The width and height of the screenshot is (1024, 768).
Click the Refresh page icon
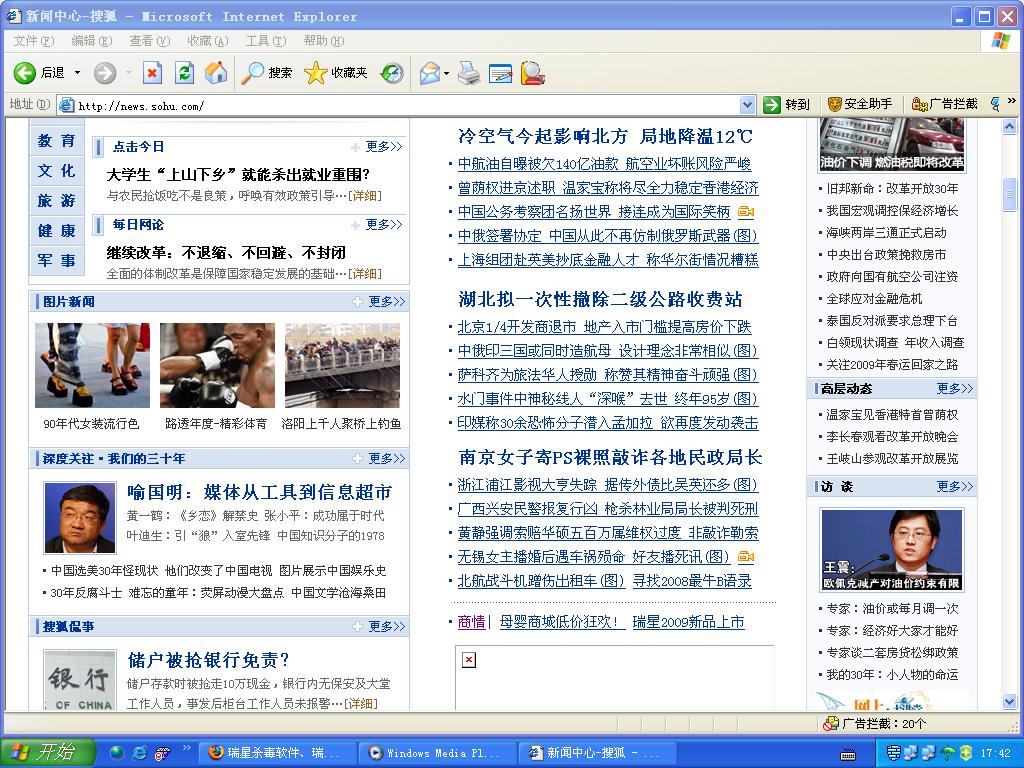pos(184,73)
